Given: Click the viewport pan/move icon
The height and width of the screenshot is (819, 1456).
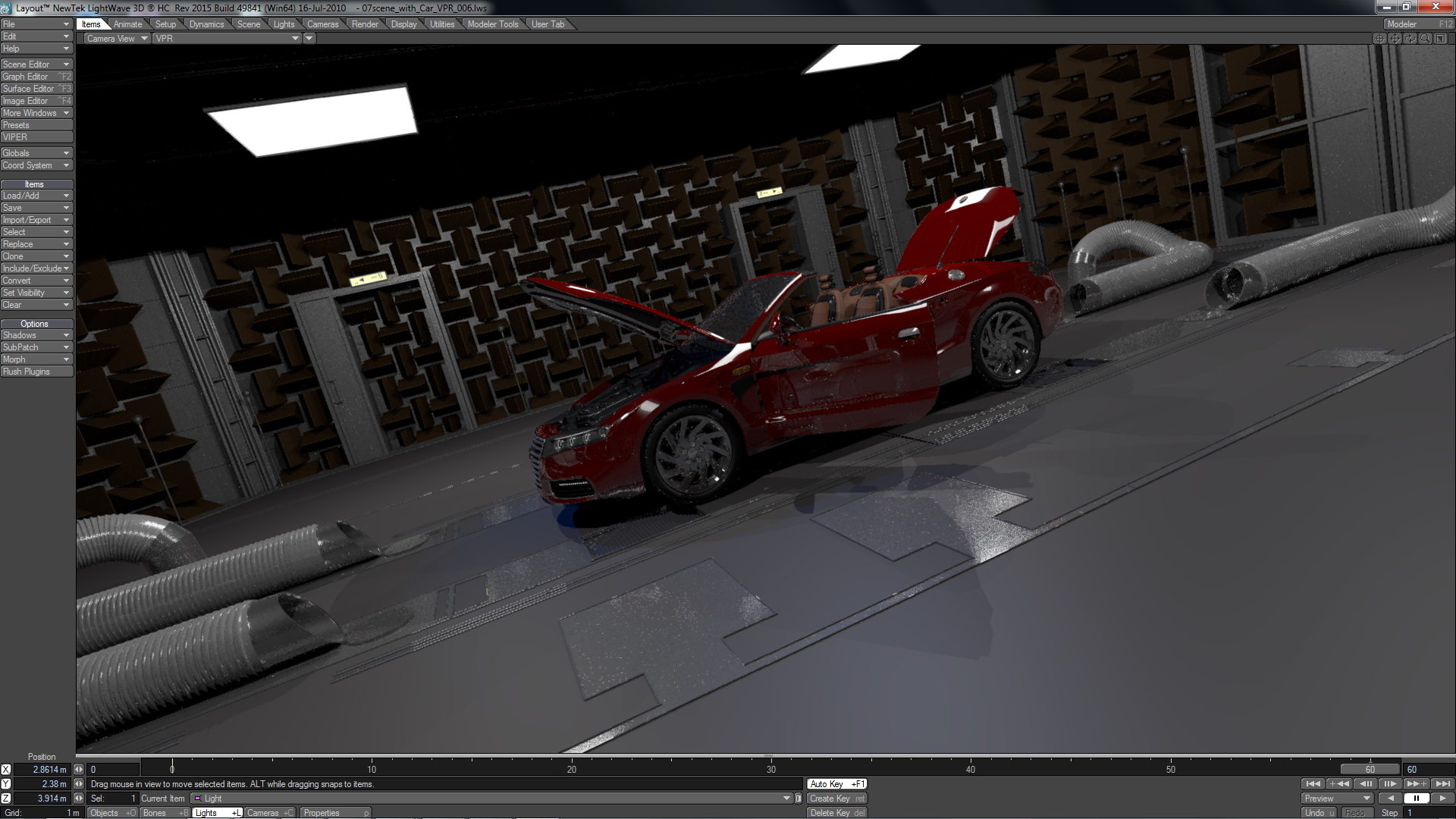Looking at the screenshot, I should coord(1395,39).
